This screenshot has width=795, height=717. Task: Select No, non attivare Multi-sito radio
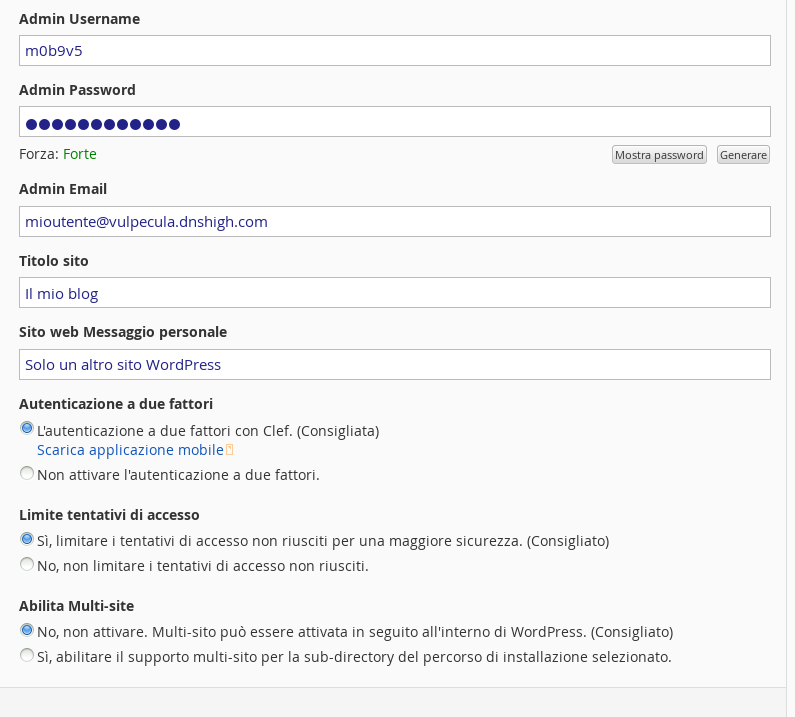[x=27, y=630]
